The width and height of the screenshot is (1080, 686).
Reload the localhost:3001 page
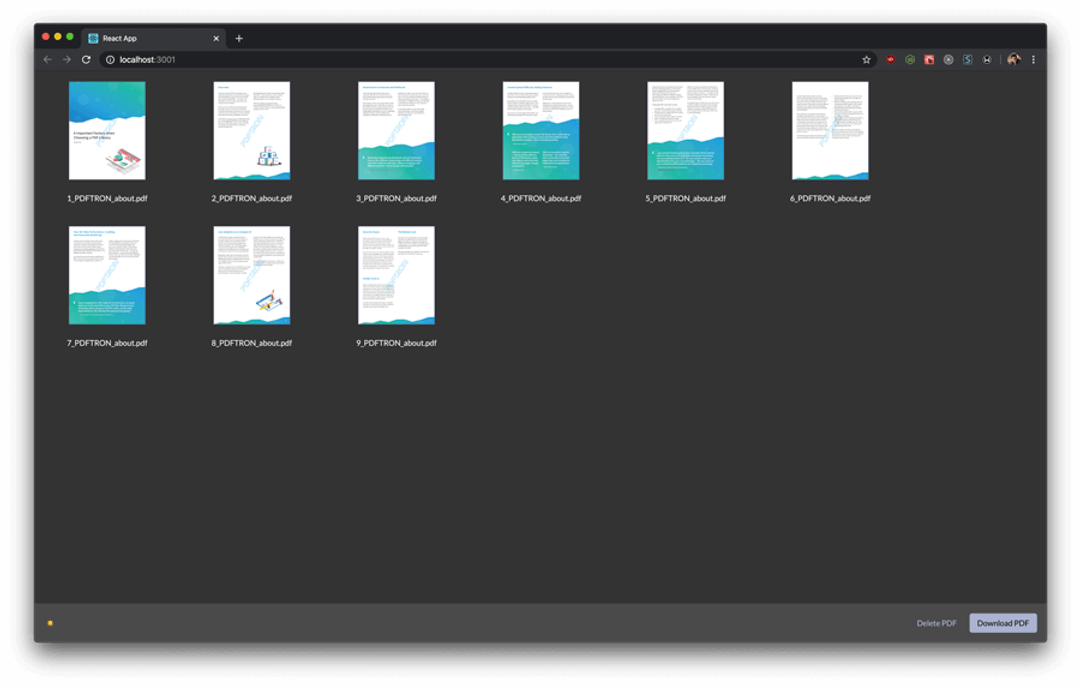tap(86, 59)
